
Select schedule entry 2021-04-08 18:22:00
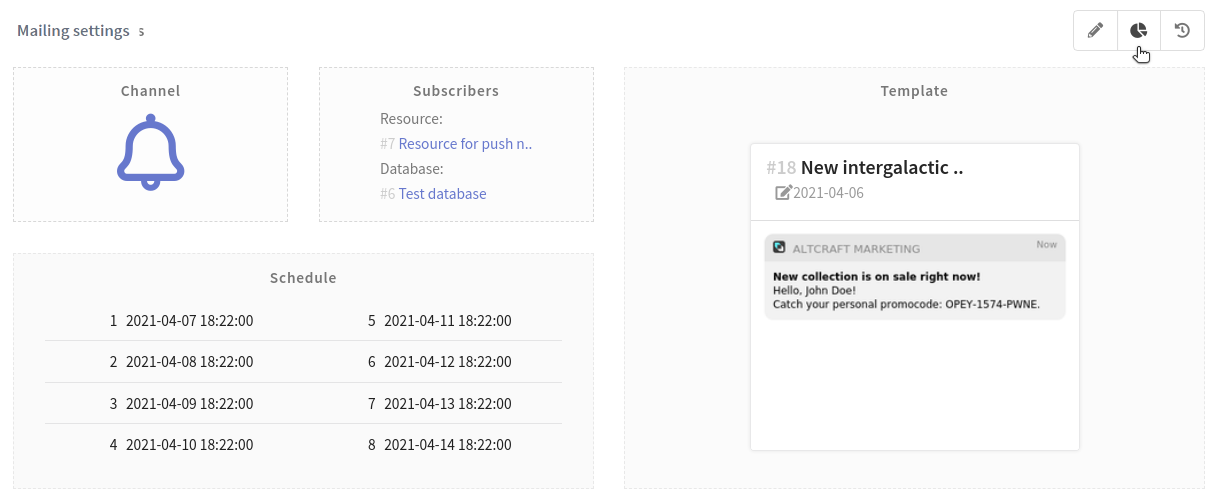click(x=189, y=362)
